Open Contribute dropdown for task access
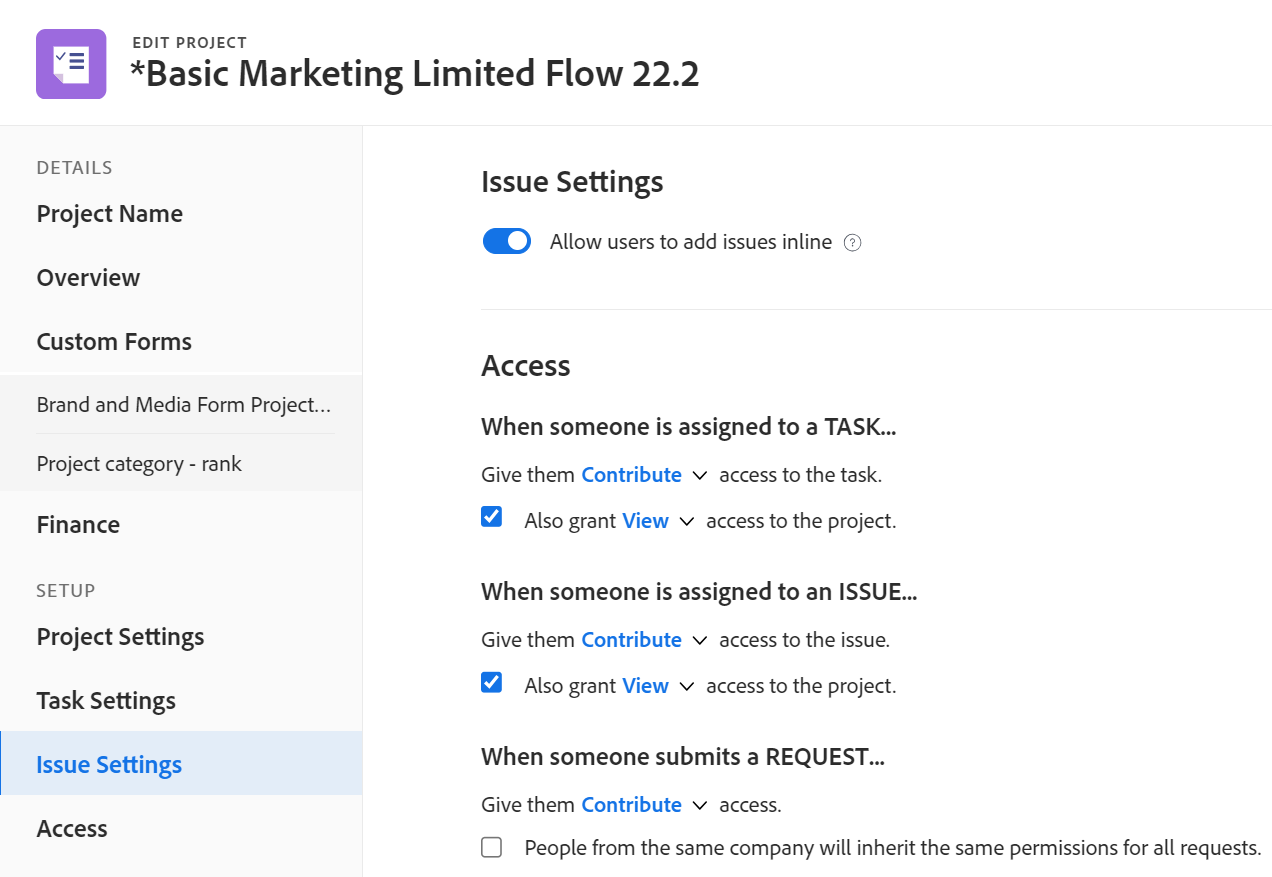 pyautogui.click(x=644, y=475)
